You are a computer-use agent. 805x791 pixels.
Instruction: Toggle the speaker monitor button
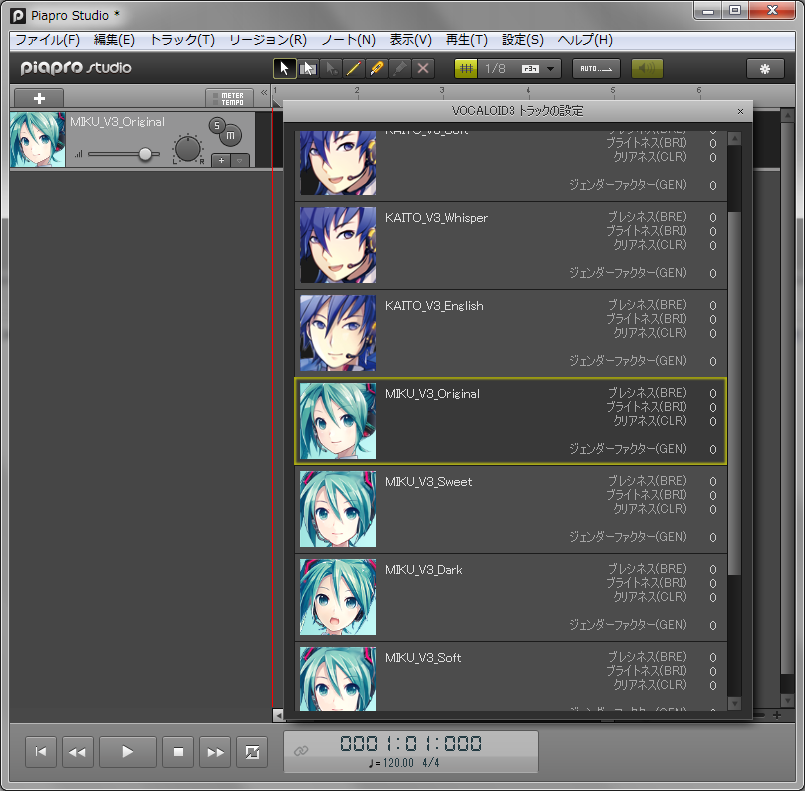tap(647, 68)
